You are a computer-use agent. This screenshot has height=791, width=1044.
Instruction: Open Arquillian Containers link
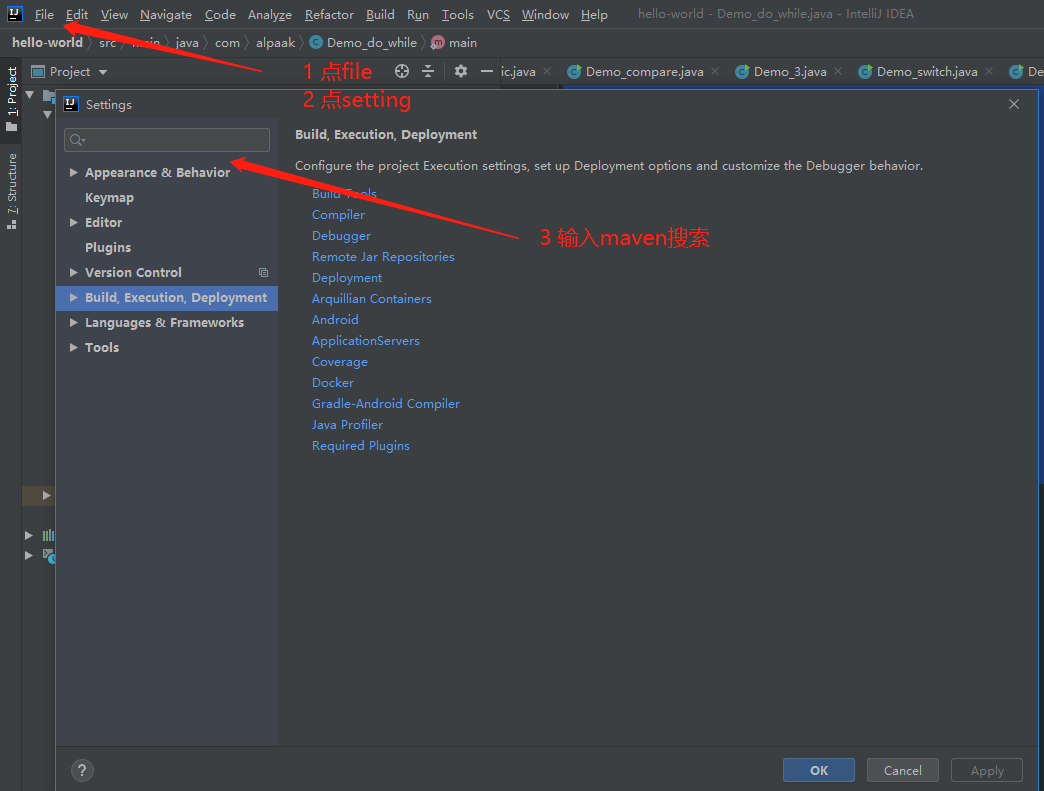(x=372, y=298)
